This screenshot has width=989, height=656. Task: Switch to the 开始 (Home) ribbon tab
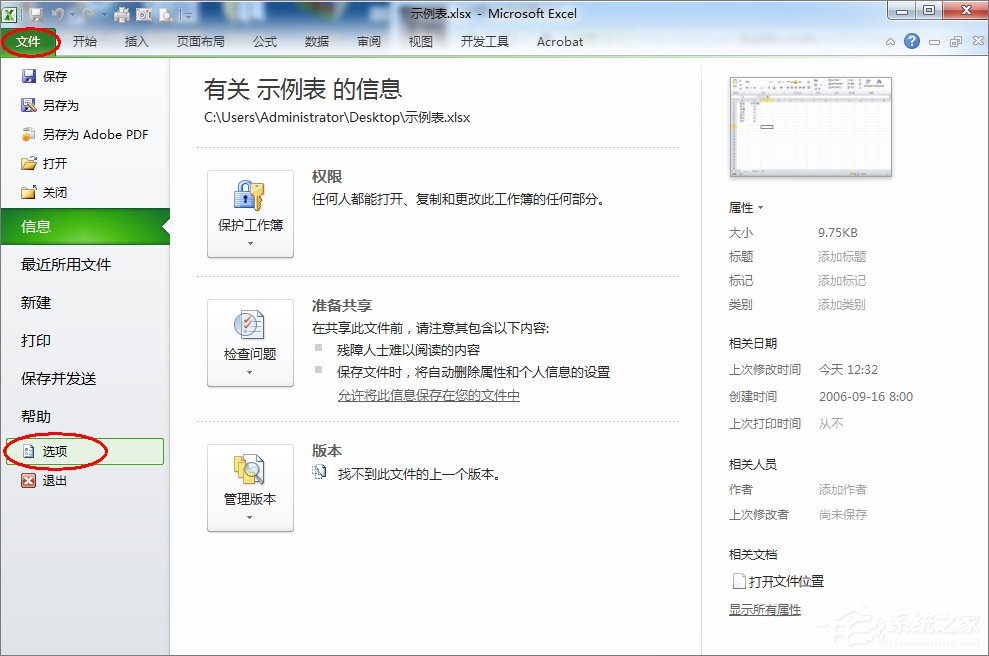pos(87,41)
